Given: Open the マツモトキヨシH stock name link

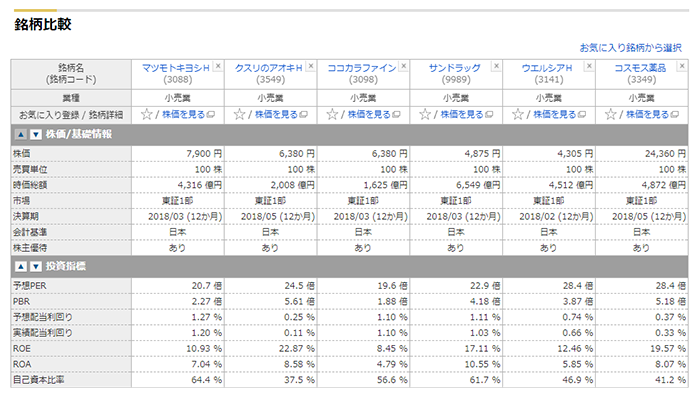Looking at the screenshot, I should point(175,68).
